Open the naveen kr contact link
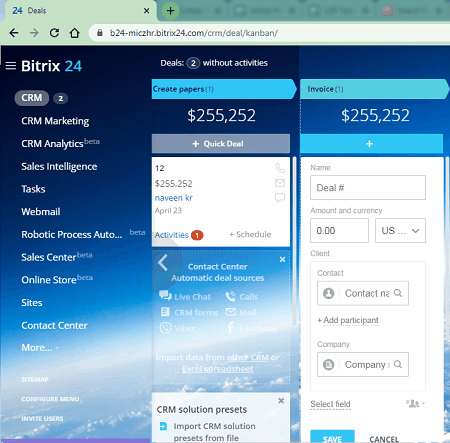The width and height of the screenshot is (450, 443). (x=174, y=198)
